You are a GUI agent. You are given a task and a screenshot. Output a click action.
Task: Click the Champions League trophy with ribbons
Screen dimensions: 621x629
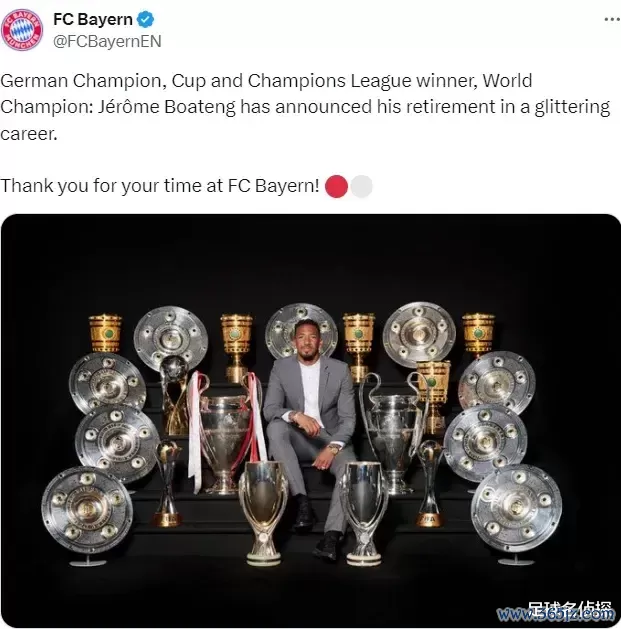(x=225, y=433)
